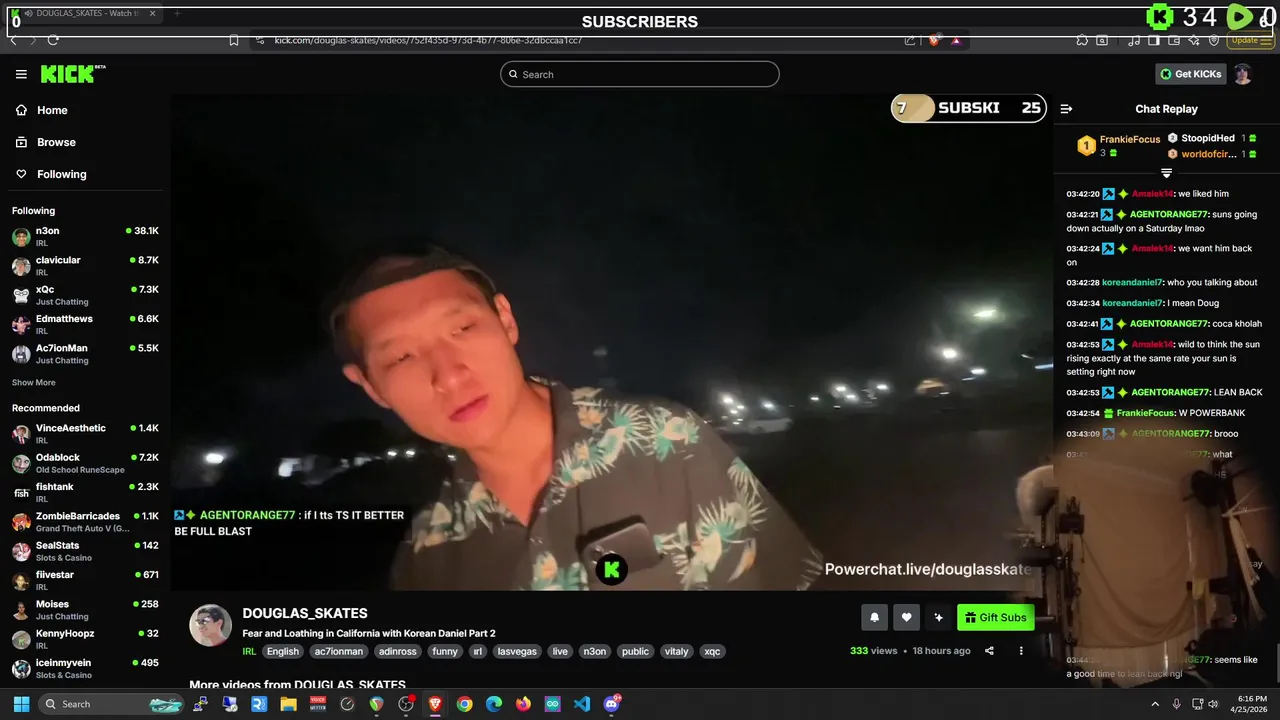
Task: Open Ac7ionMan channel in sidebar
Action: pos(85,354)
